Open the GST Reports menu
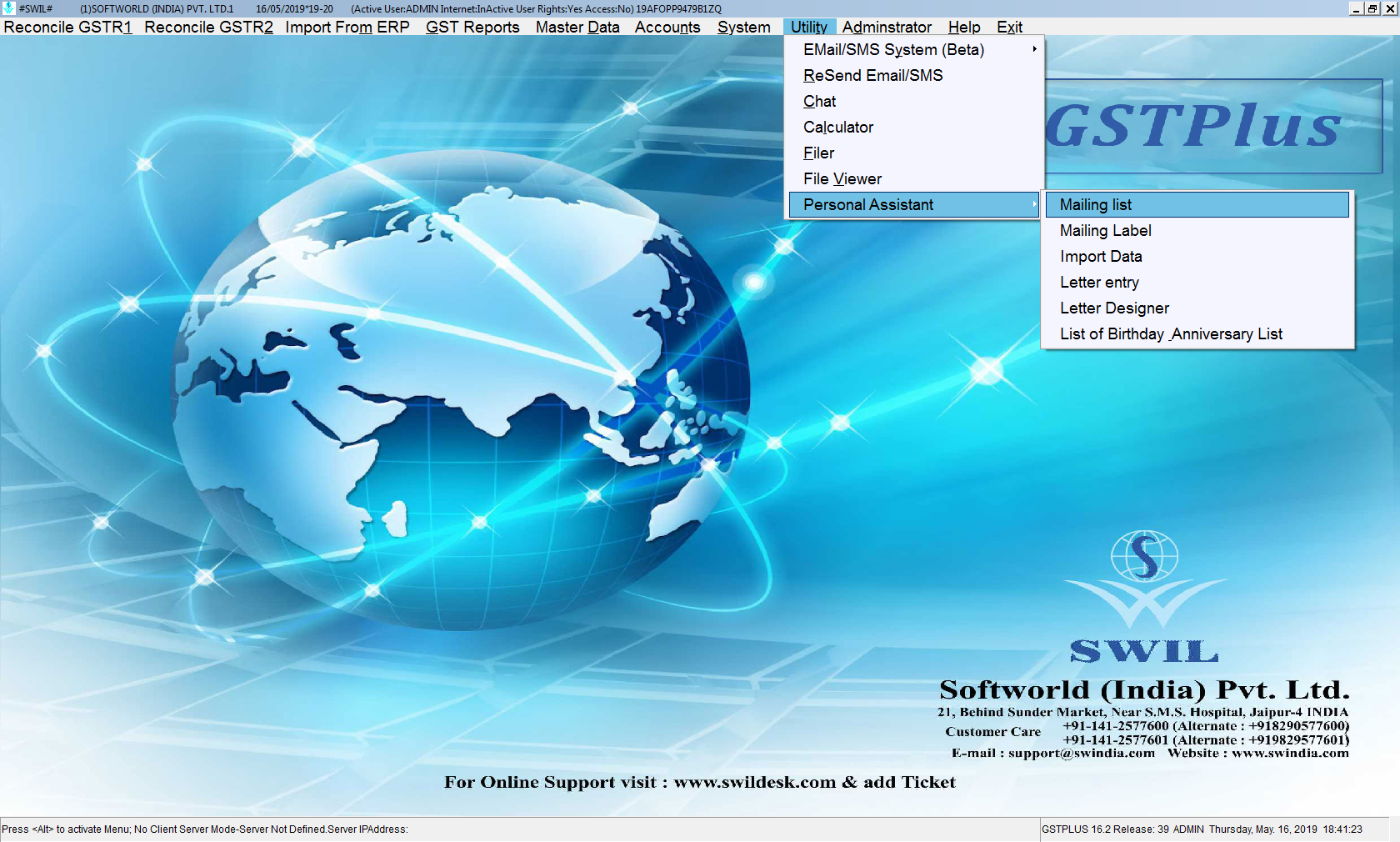Viewport: 1400px width, 842px height. (472, 27)
